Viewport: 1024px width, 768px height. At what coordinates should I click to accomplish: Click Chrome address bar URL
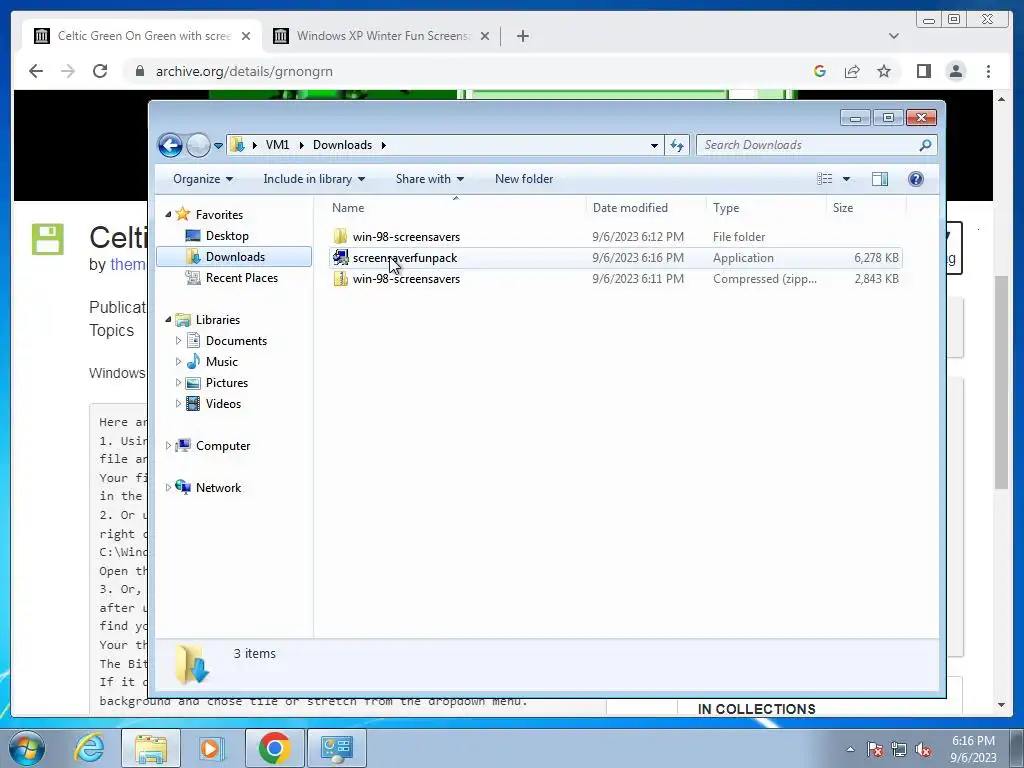coord(244,71)
